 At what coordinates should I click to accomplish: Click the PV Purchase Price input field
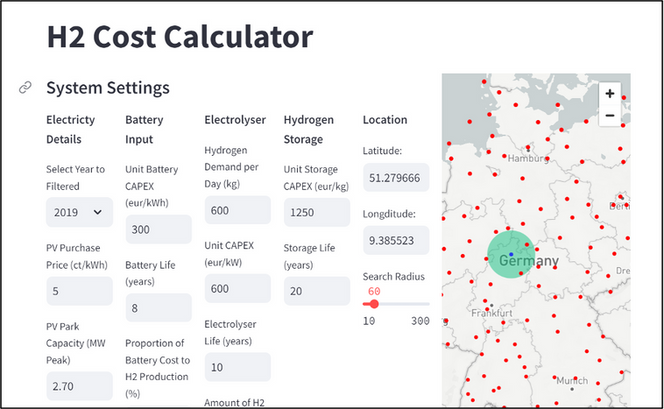(x=79, y=291)
